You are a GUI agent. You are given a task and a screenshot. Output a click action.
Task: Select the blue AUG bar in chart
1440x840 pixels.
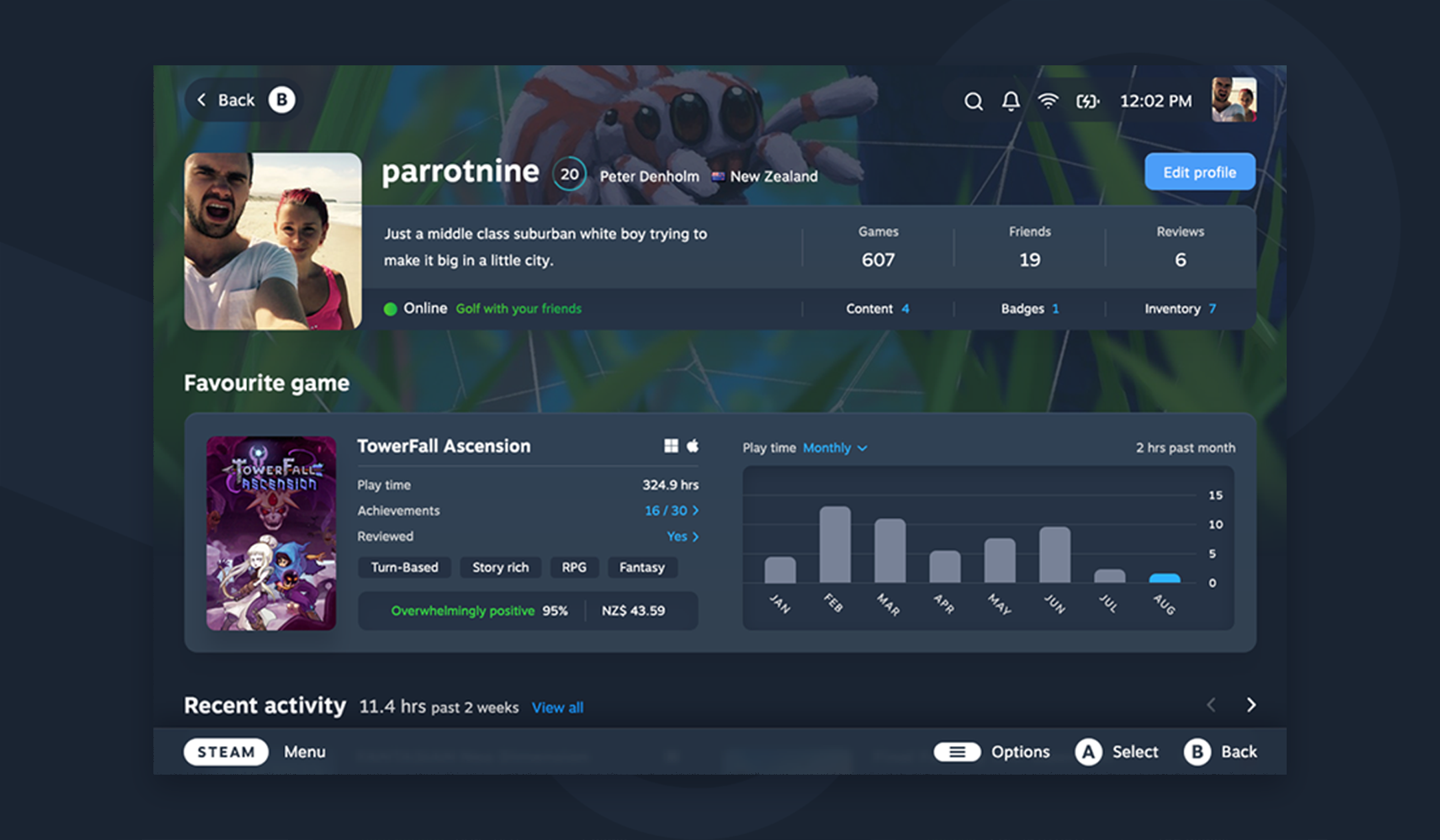pos(1164,578)
